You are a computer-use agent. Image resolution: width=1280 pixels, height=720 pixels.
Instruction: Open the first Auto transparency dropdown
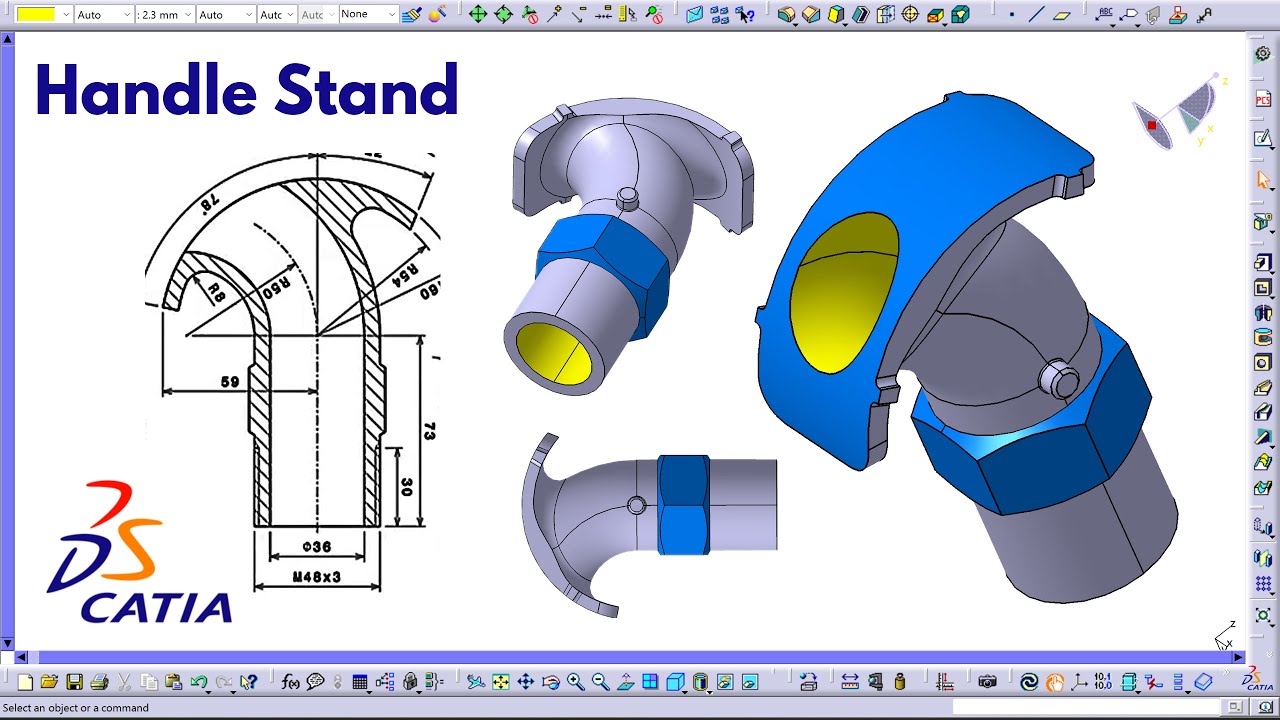tap(126, 15)
